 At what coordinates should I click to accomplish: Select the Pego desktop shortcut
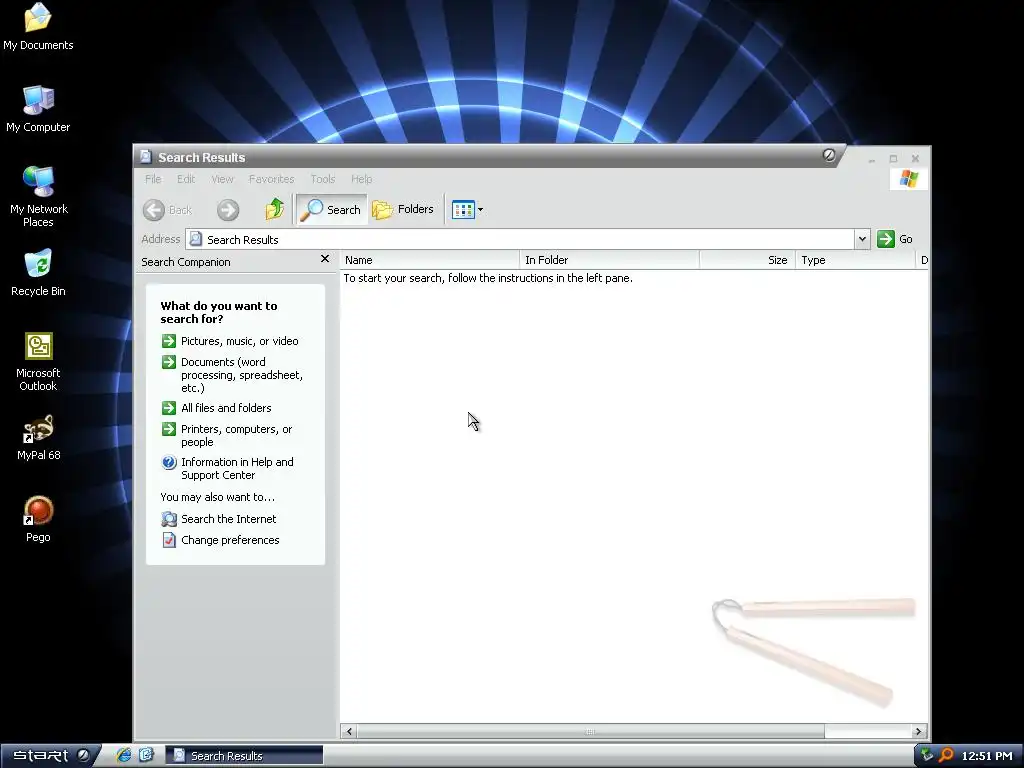pyautogui.click(x=38, y=520)
